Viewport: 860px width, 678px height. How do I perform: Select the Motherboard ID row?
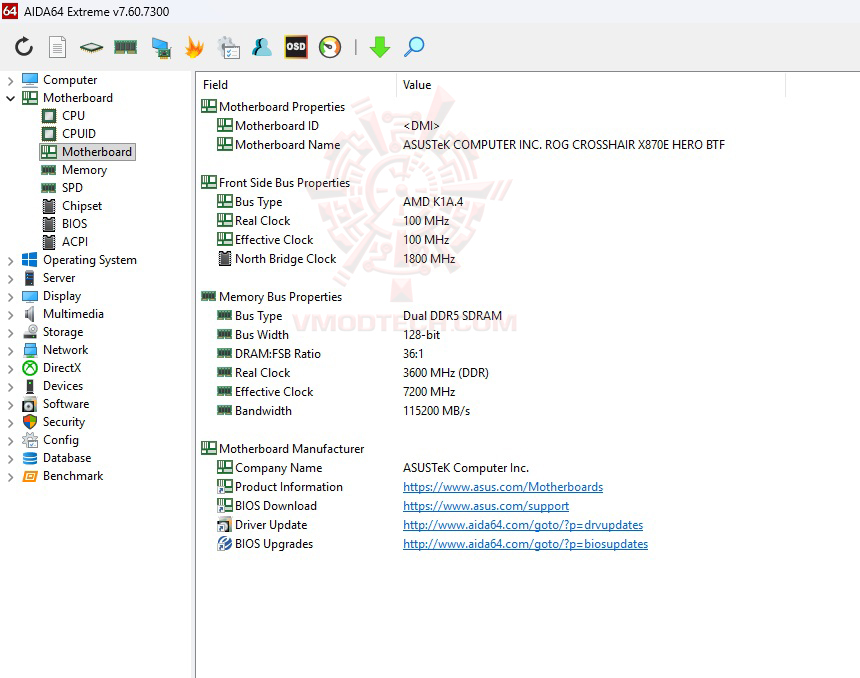click(x=329, y=126)
